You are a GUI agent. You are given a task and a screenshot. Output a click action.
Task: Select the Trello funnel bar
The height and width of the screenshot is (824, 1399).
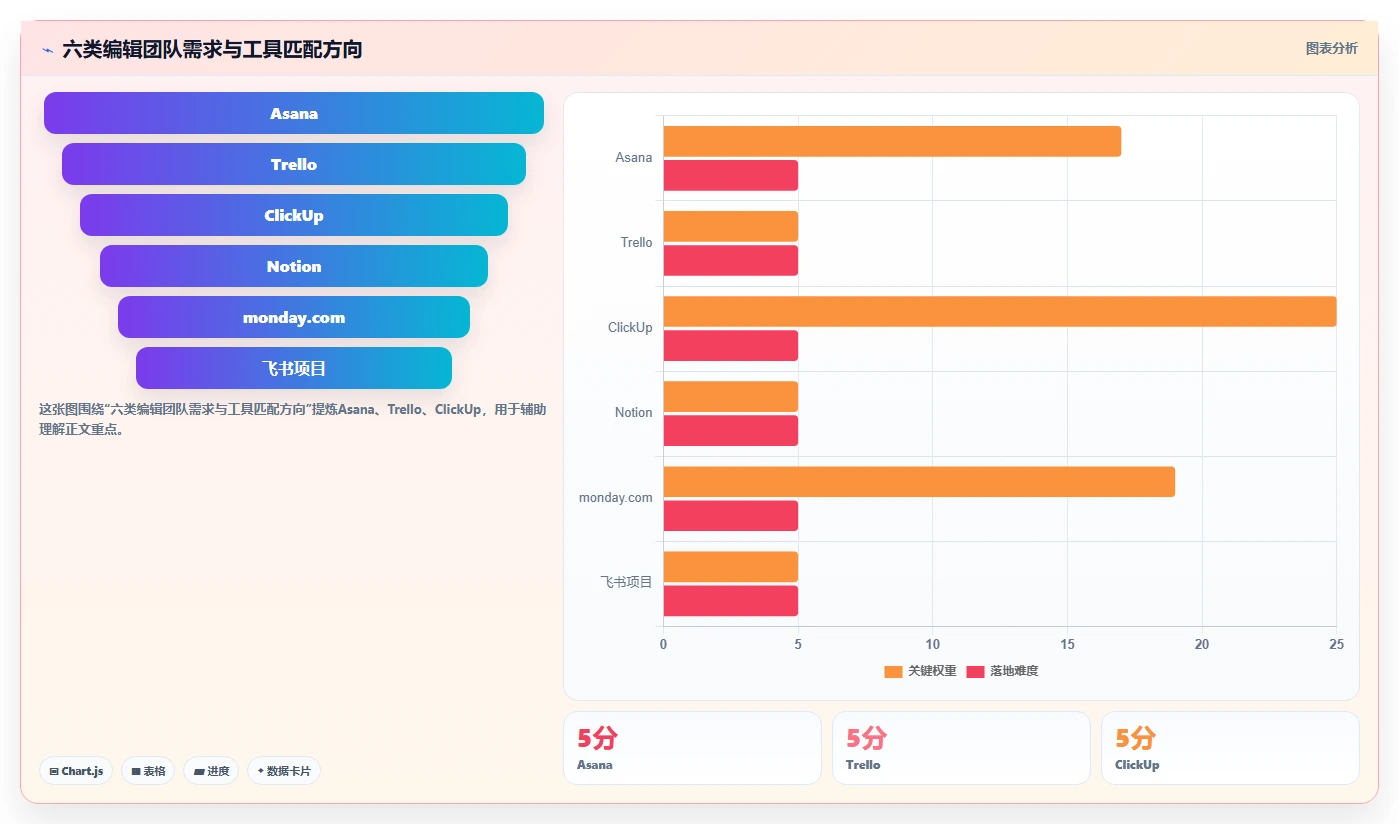[x=294, y=164]
